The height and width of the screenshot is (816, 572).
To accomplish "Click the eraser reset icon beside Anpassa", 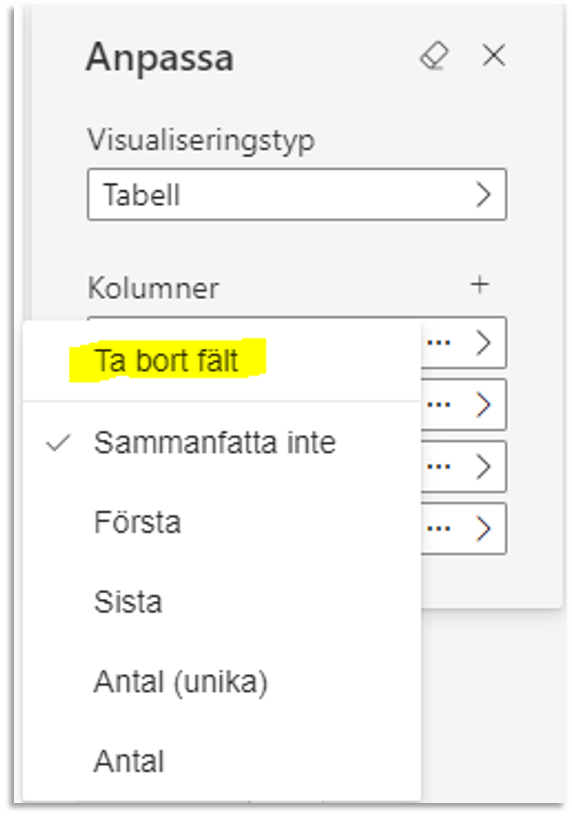I will [434, 56].
